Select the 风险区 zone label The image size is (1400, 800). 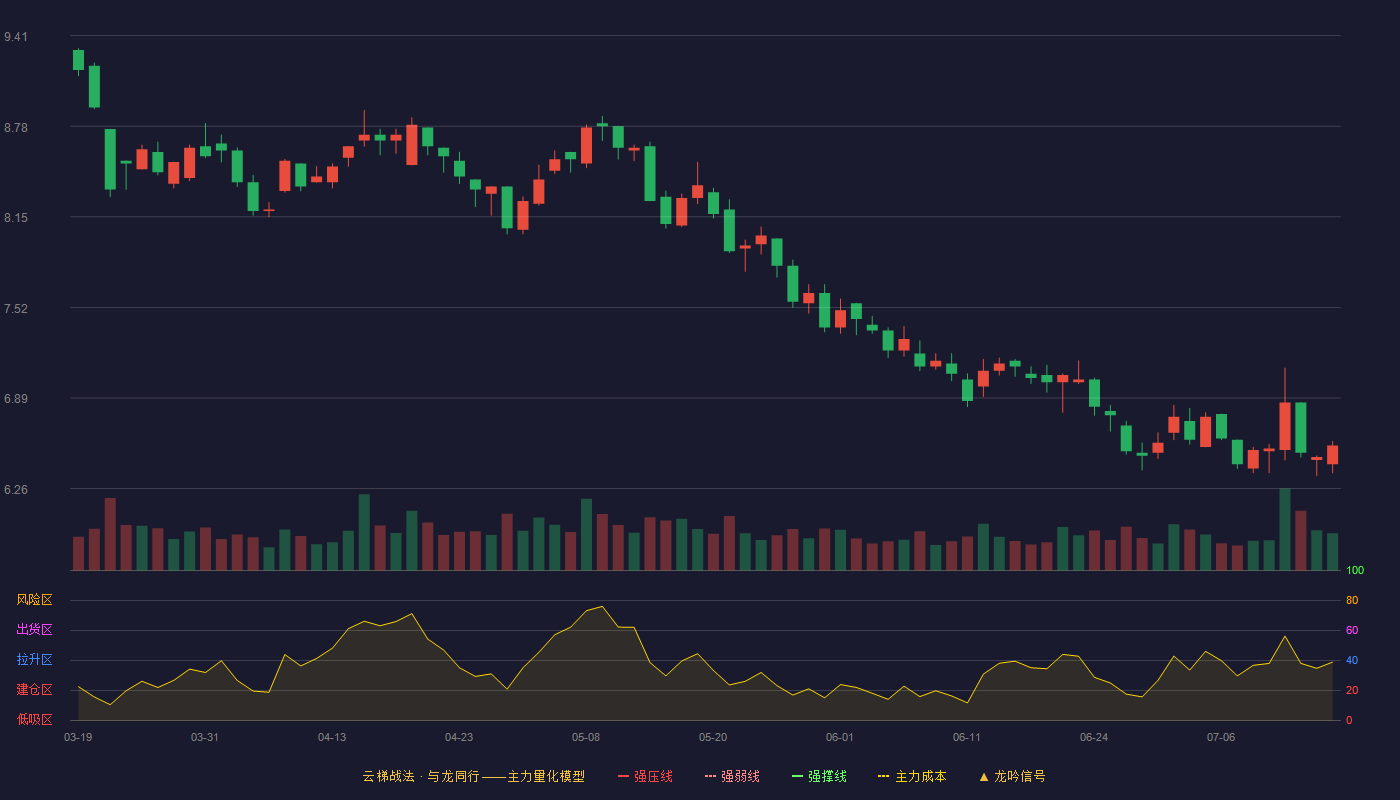click(34, 600)
